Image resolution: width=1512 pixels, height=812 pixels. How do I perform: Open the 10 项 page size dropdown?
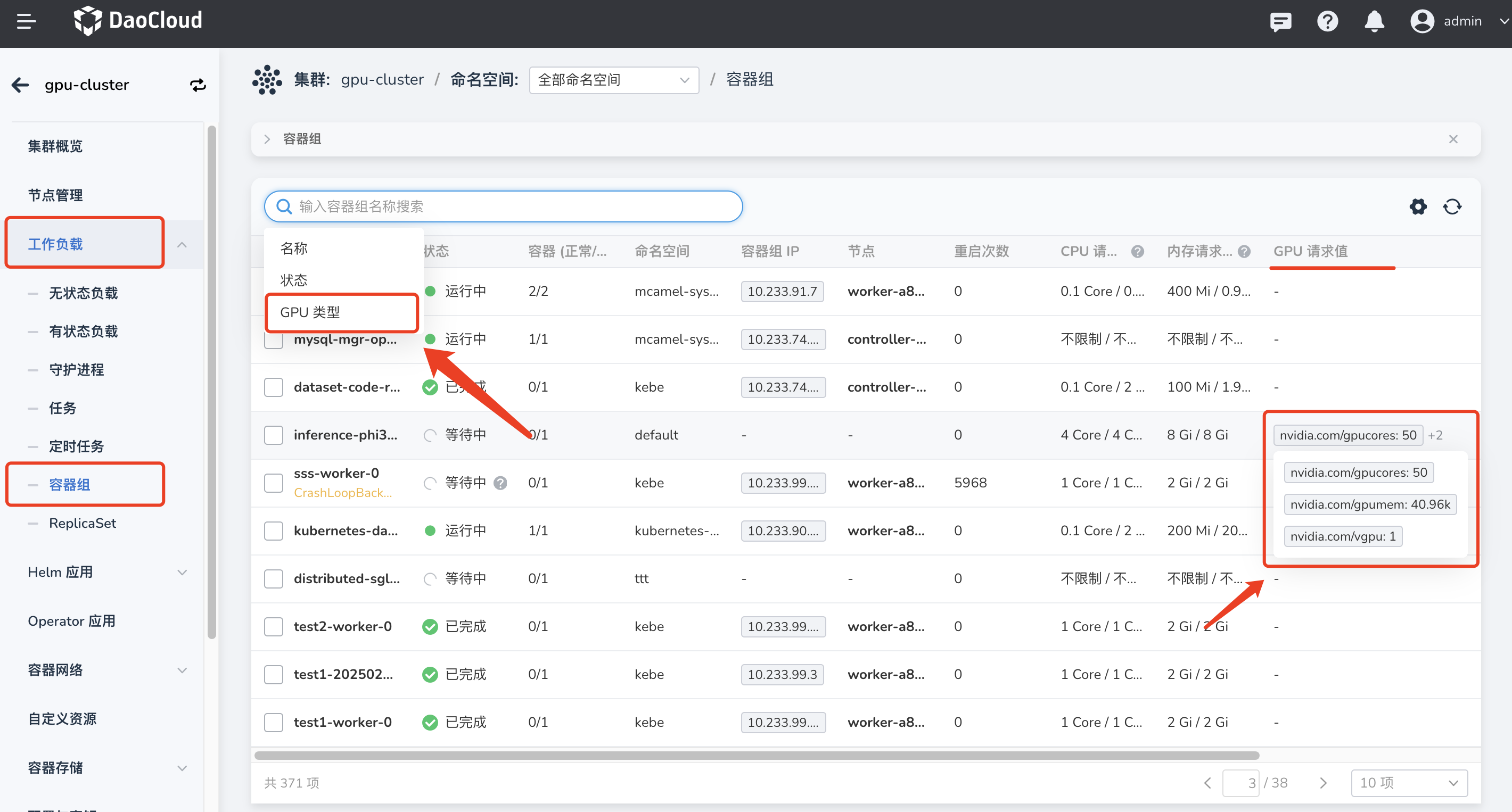(x=1408, y=783)
